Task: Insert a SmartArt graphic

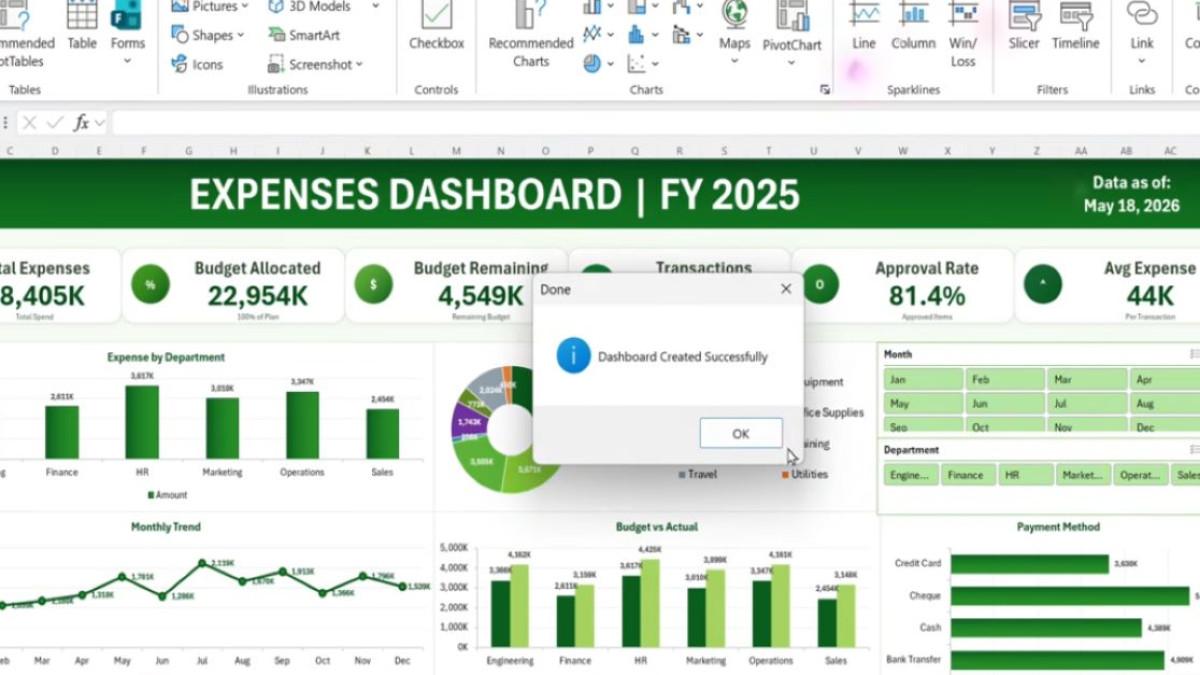Action: click(x=304, y=35)
